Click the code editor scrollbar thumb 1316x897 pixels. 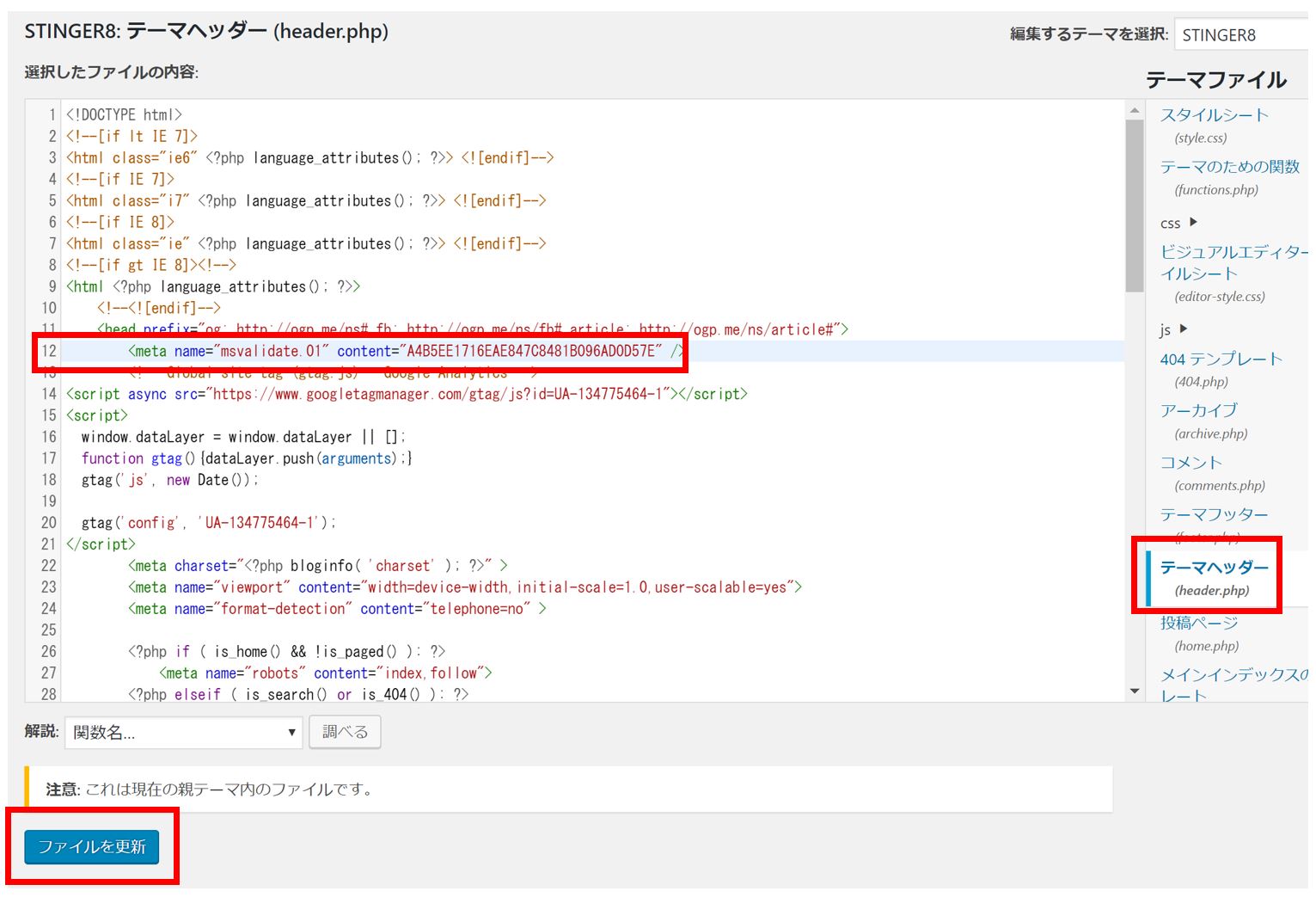point(1135,205)
